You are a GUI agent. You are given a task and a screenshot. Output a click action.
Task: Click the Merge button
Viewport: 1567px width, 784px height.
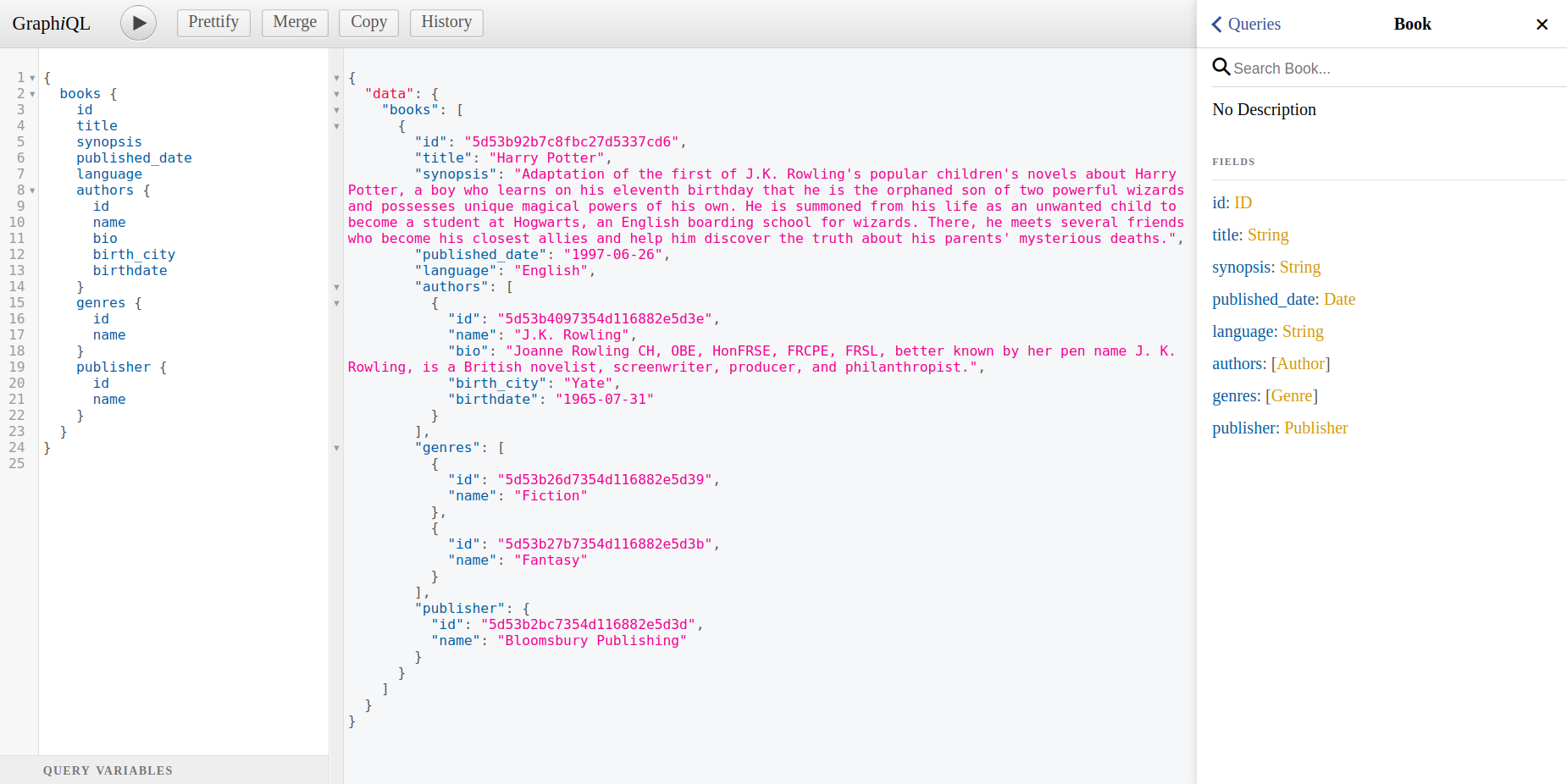[295, 22]
